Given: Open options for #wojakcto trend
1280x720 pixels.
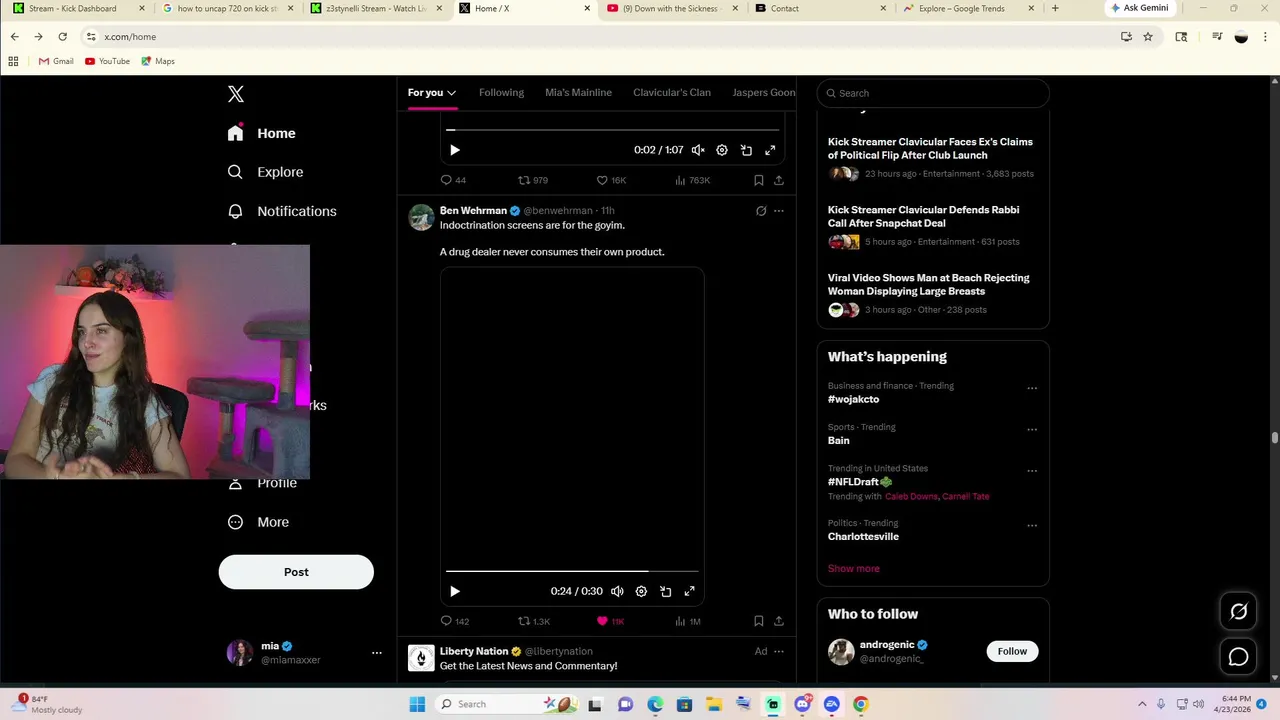Looking at the screenshot, I should pos(1032,388).
